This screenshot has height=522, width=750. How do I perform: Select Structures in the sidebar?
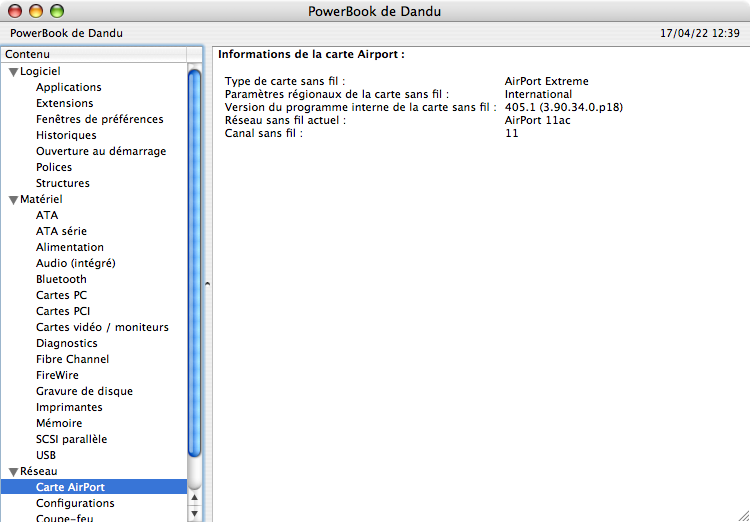tap(63, 183)
